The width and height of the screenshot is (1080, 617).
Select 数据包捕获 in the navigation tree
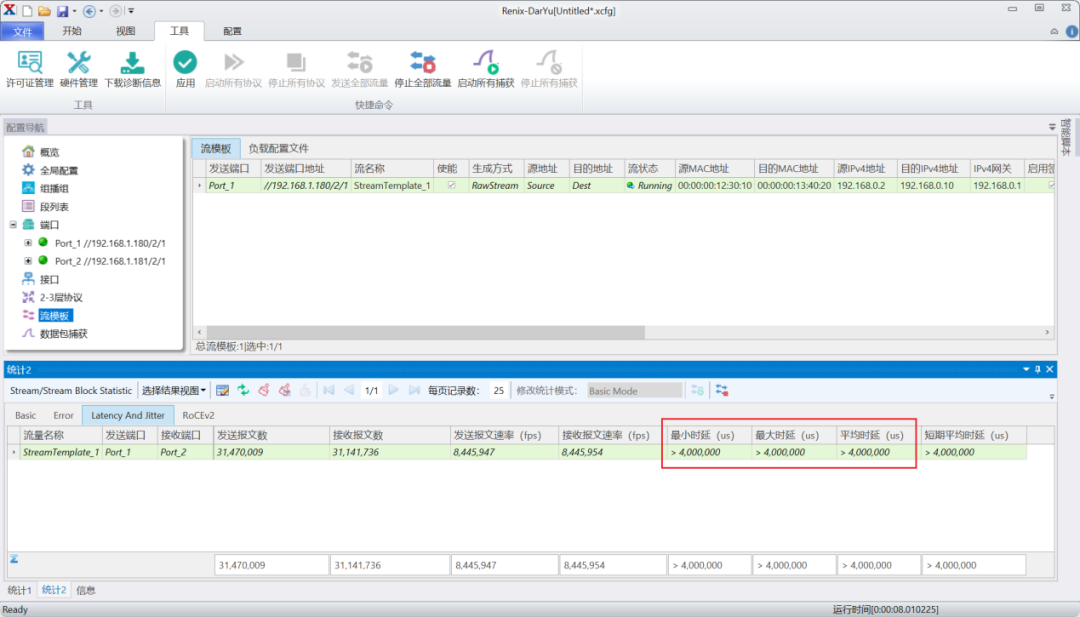click(63, 334)
